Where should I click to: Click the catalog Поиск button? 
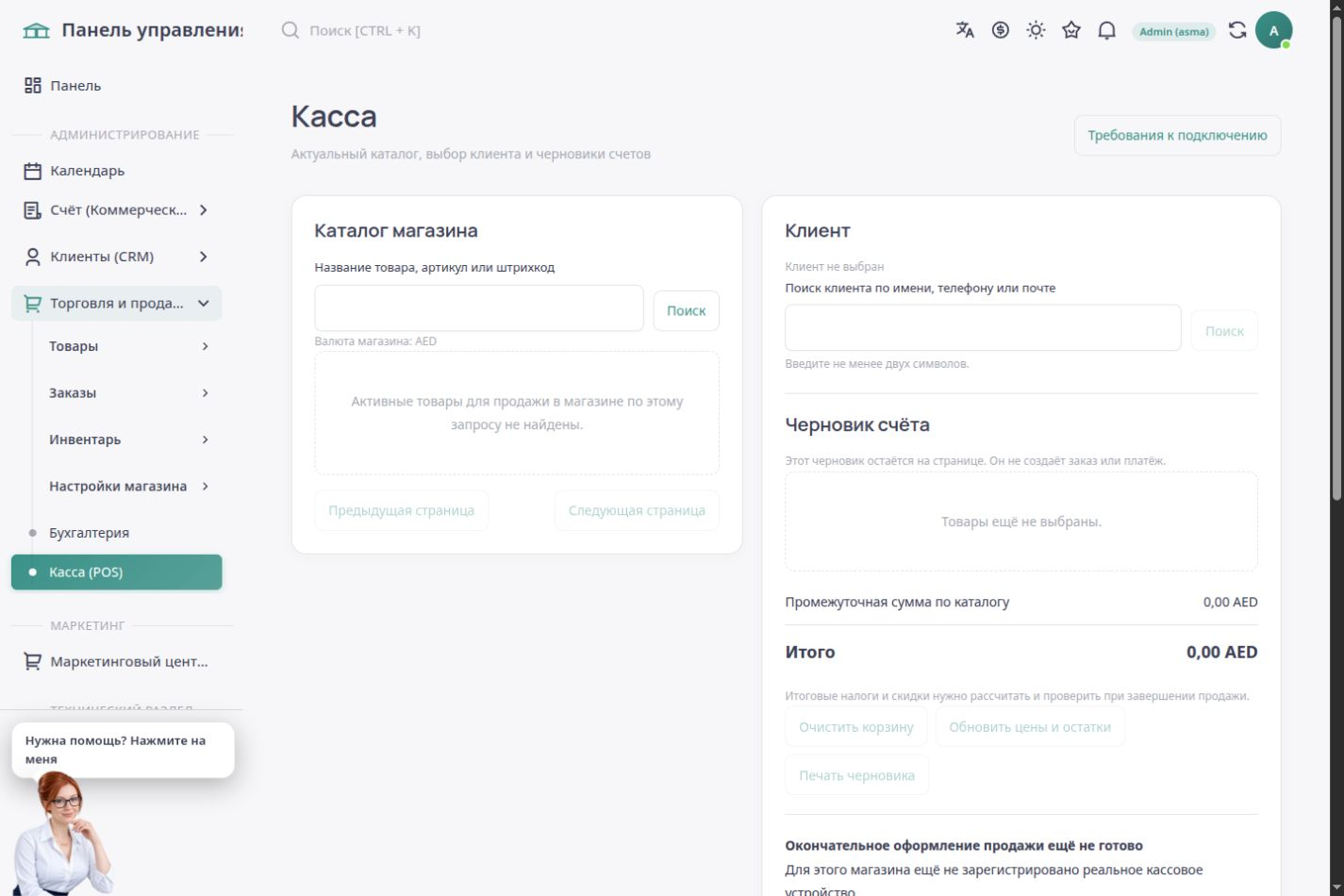point(686,311)
